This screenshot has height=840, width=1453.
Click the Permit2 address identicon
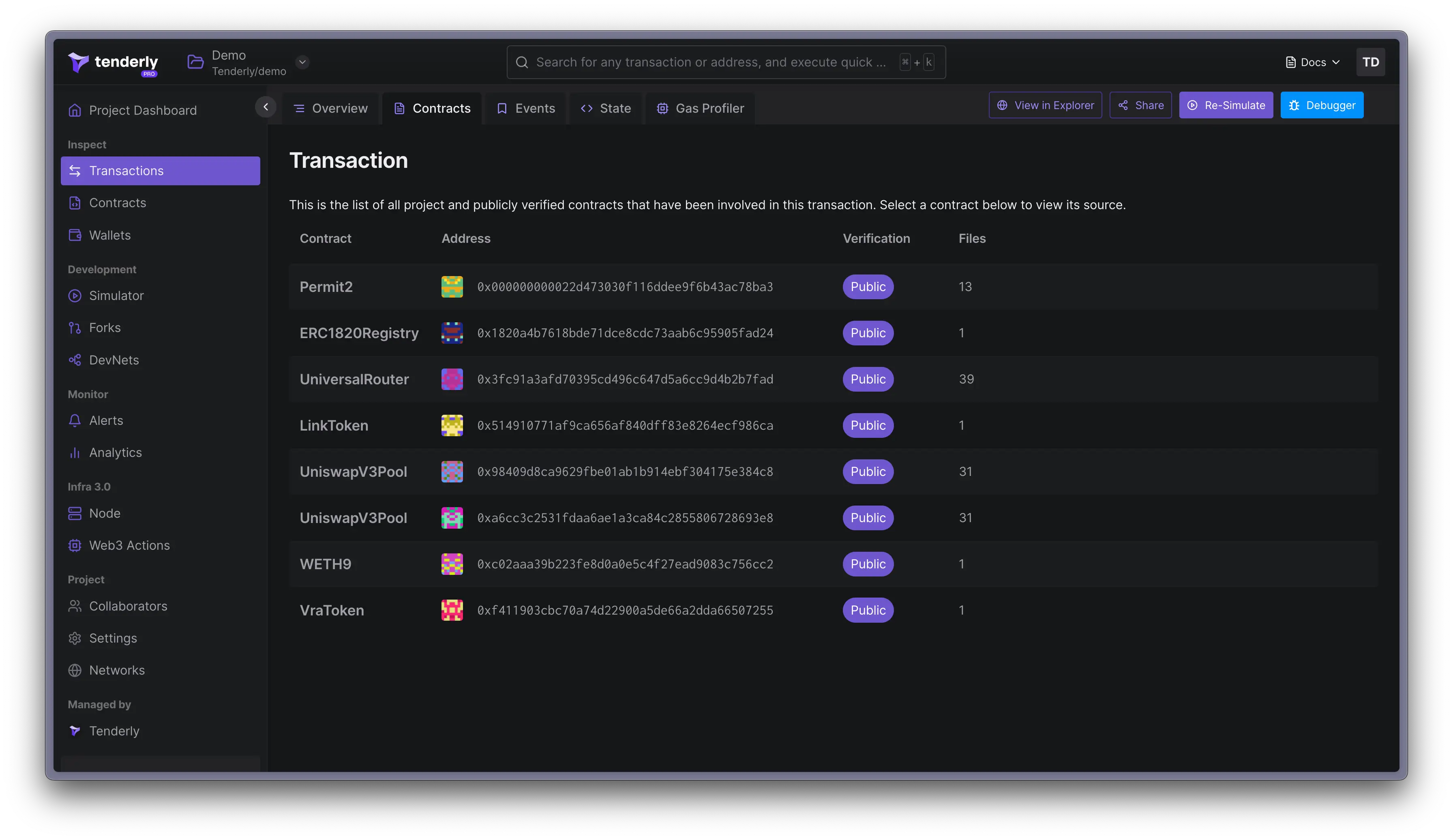point(452,287)
